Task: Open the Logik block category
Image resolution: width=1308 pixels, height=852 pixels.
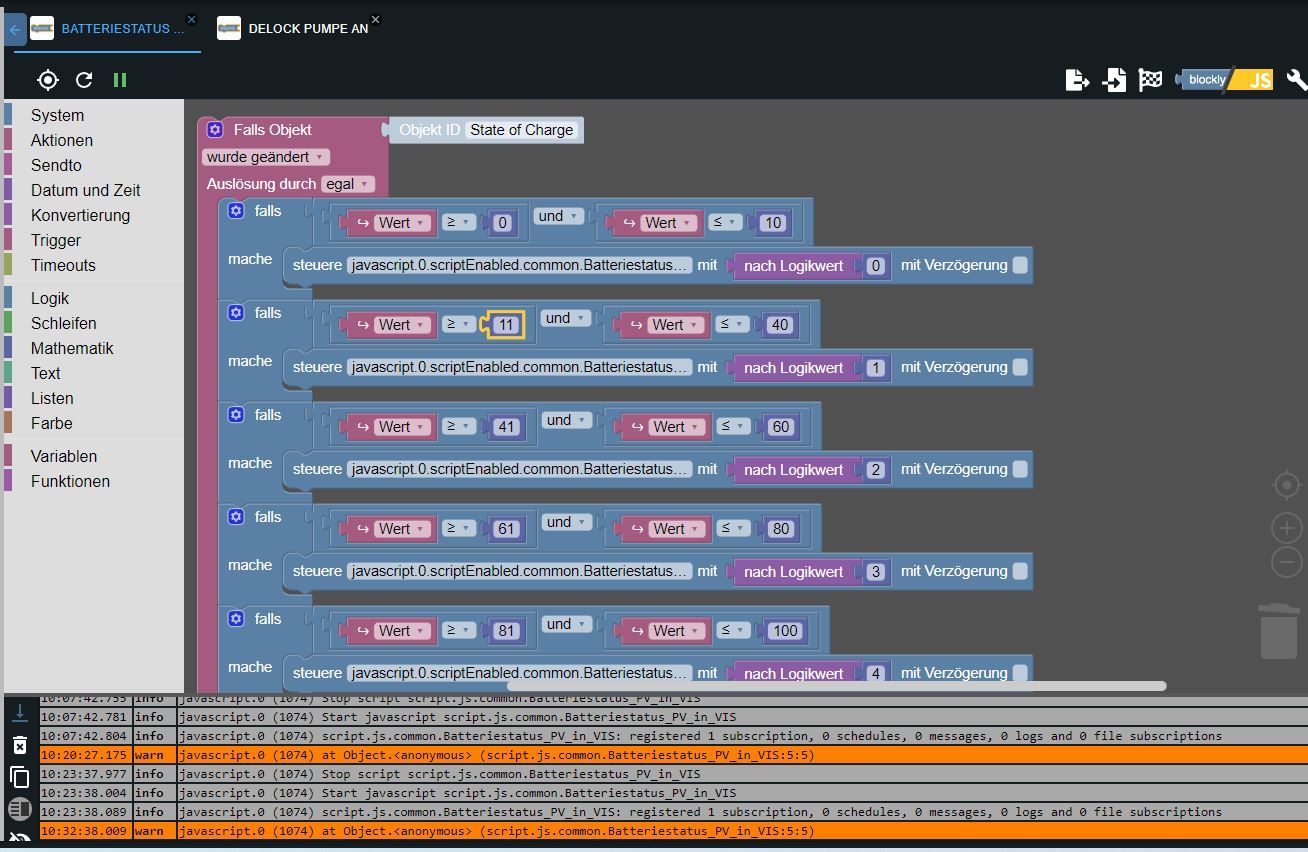Action: pos(50,298)
